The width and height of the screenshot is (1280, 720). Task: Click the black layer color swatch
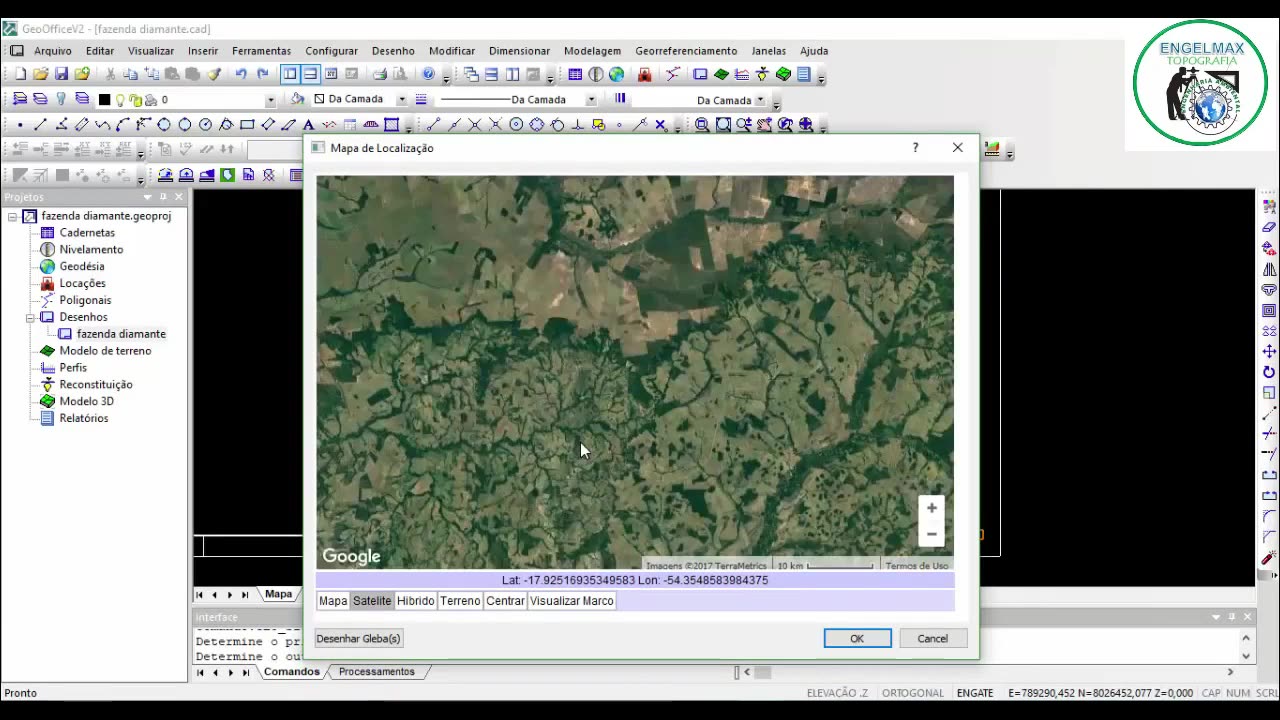pos(104,100)
